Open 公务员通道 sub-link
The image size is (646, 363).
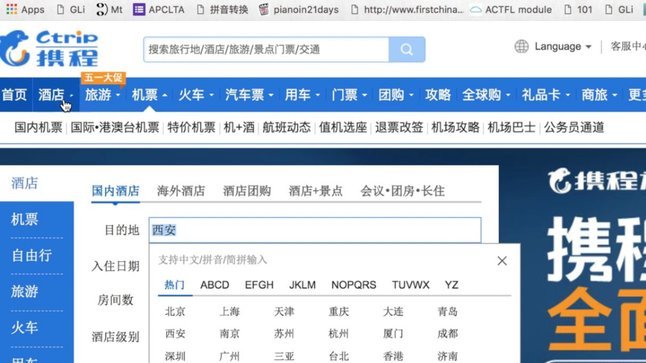pos(574,127)
